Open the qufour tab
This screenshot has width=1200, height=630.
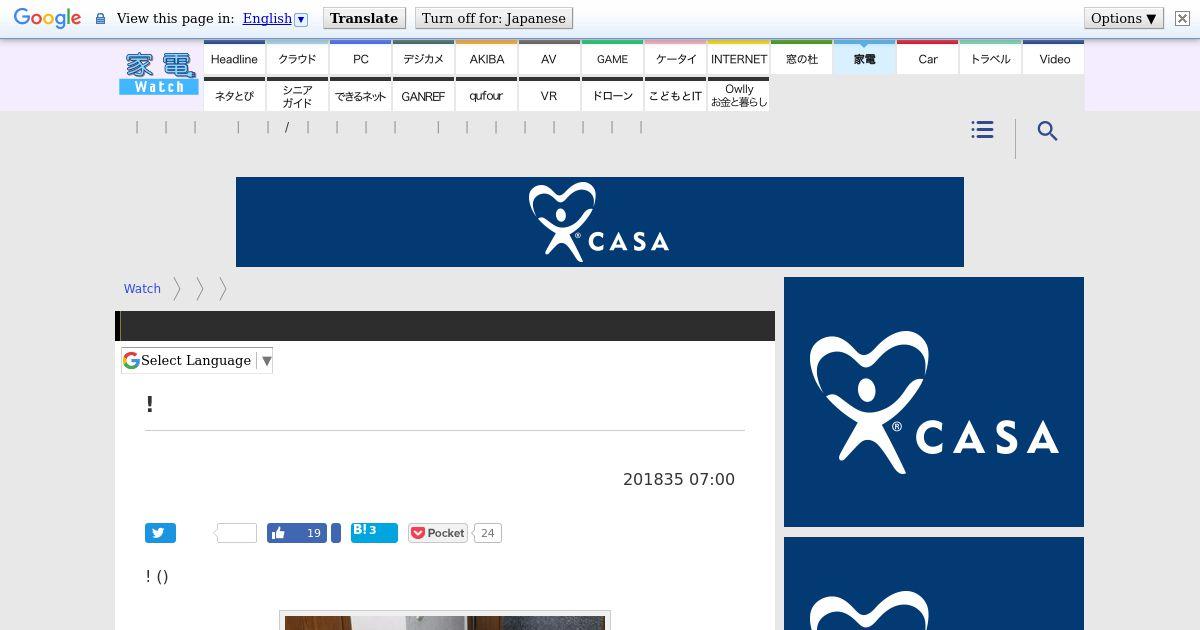coord(486,95)
